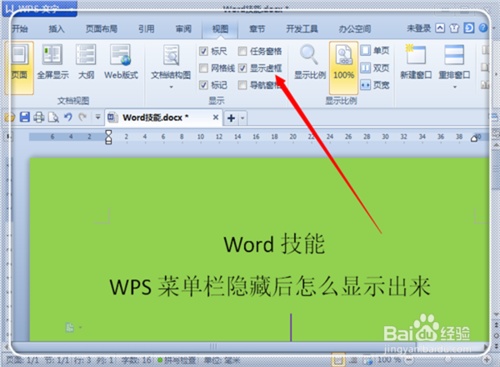Open the 章节 ribbon tab
500x367 pixels.
[x=257, y=29]
